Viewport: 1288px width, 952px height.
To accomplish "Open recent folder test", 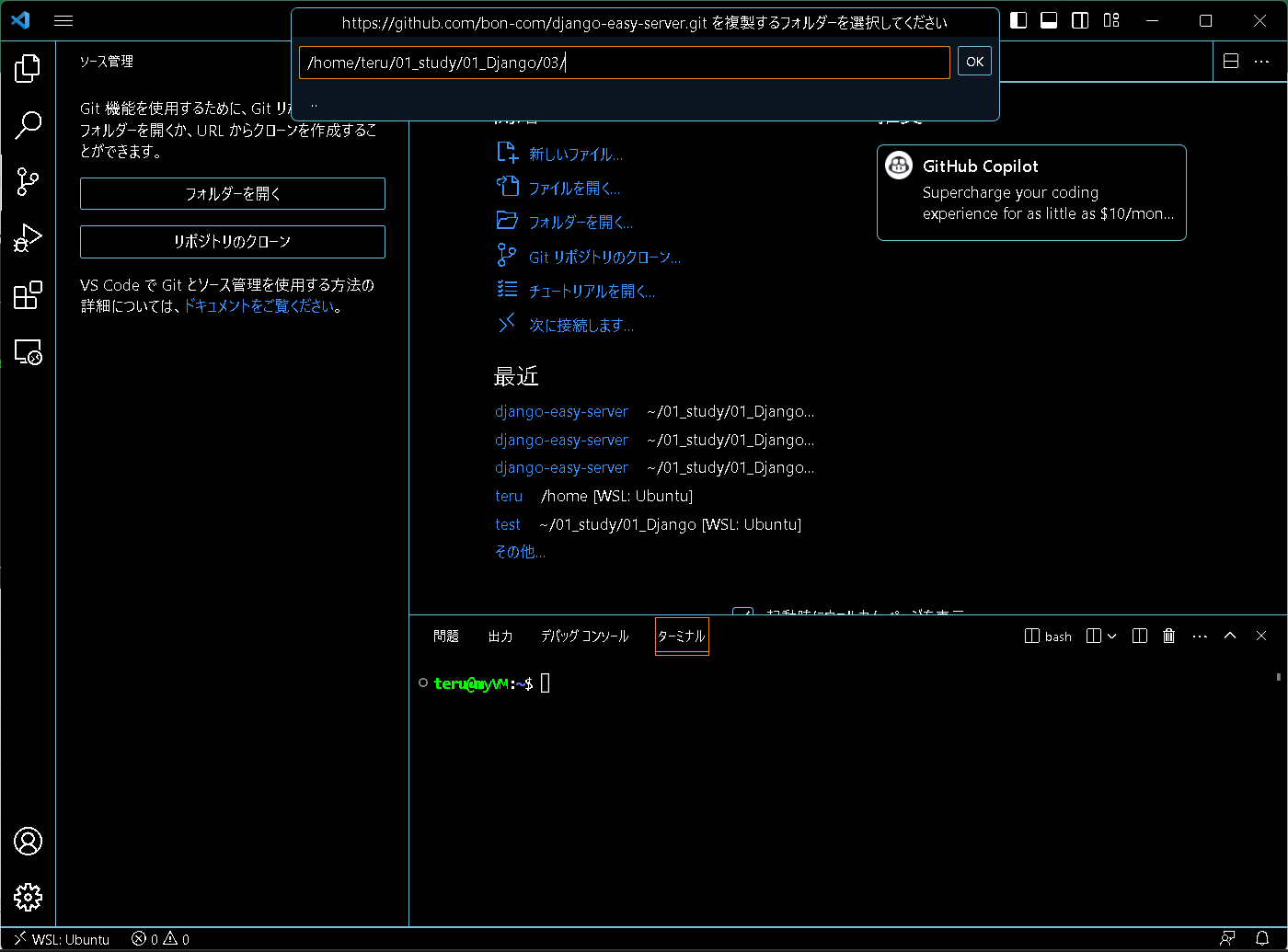I will [507, 524].
